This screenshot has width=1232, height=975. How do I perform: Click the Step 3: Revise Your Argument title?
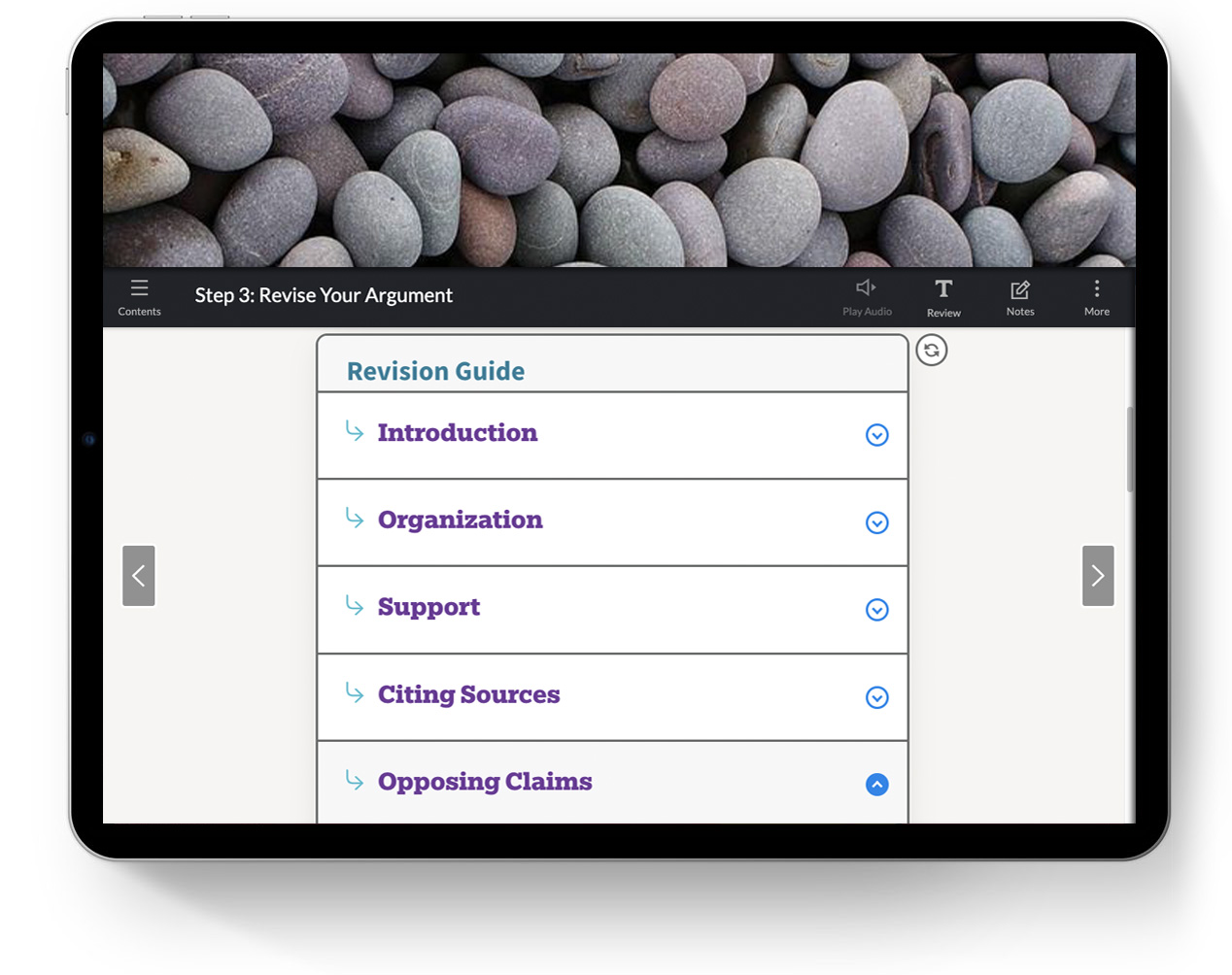point(324,295)
